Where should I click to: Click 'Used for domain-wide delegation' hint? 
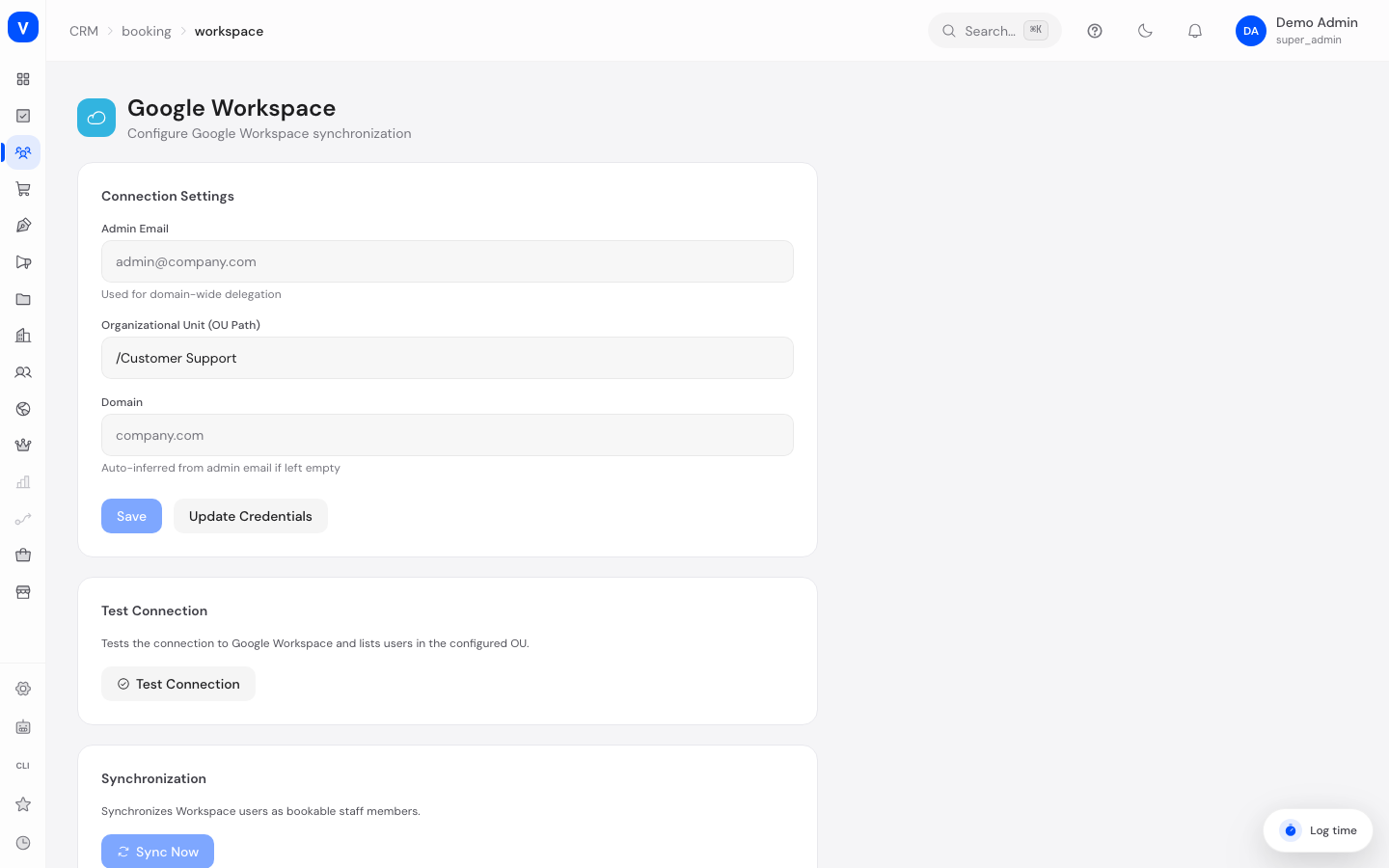[x=191, y=294]
